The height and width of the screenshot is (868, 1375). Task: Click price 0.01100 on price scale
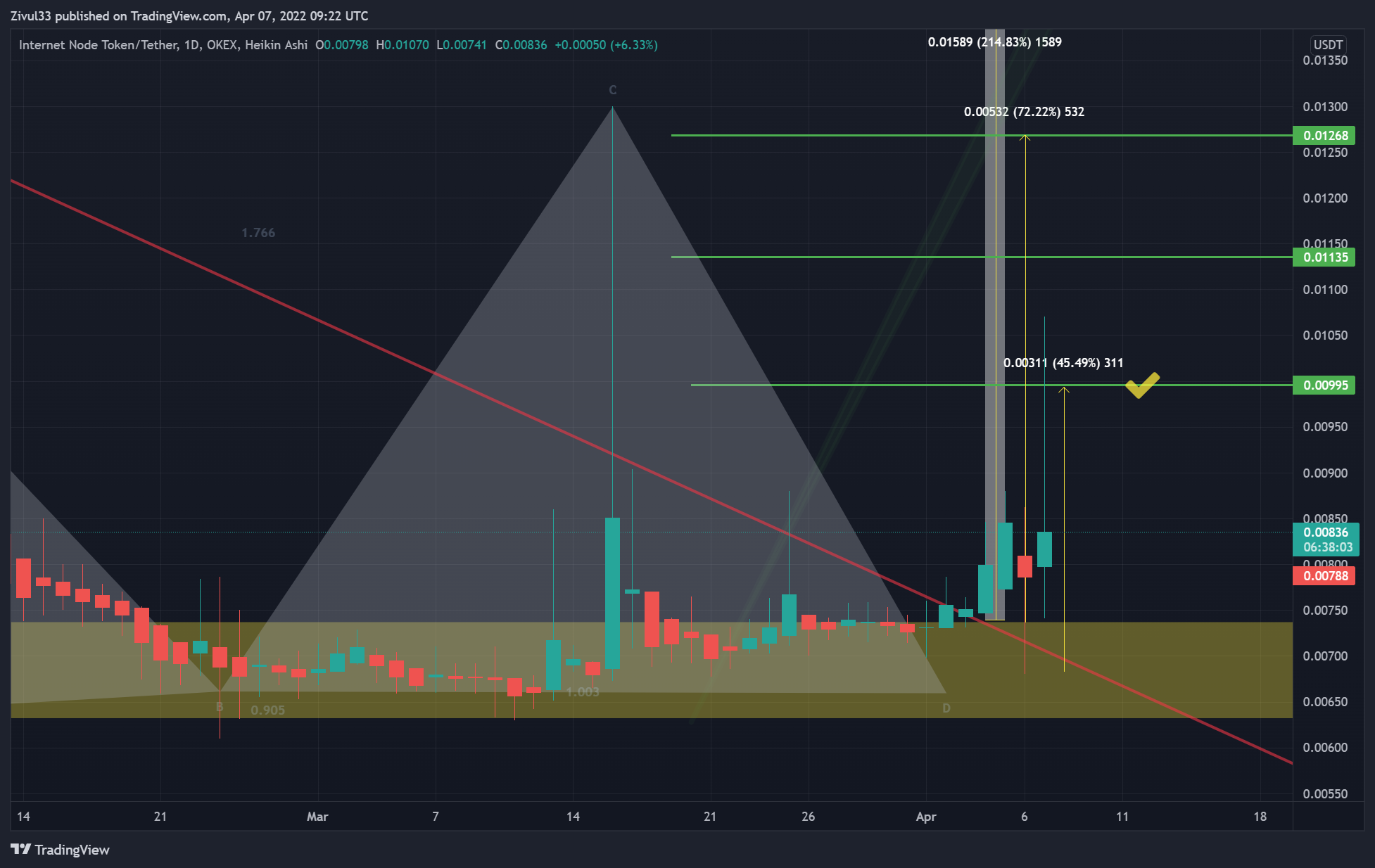(x=1325, y=290)
